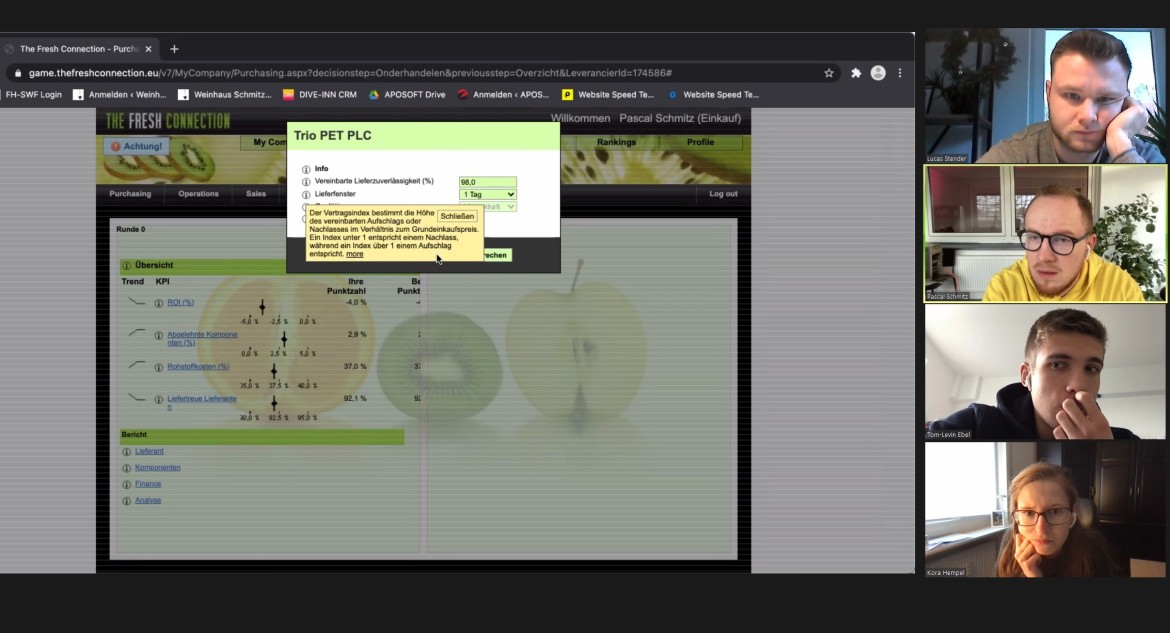This screenshot has height=633, width=1170.
Task: Click the site lock icon in address bar
Action: 18,73
